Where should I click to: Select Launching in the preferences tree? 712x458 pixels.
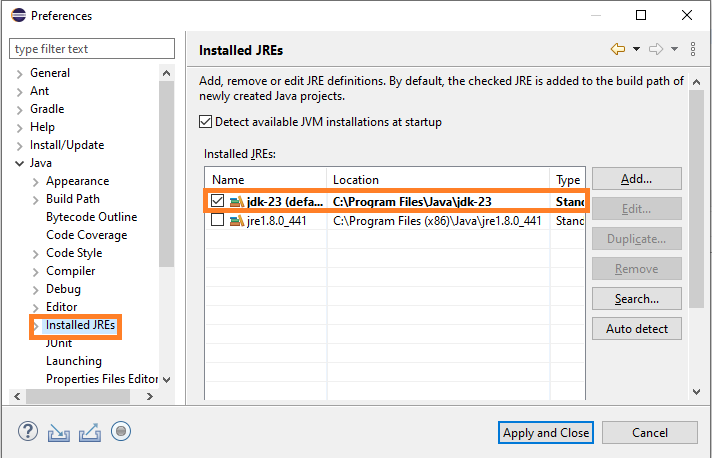[x=73, y=361]
